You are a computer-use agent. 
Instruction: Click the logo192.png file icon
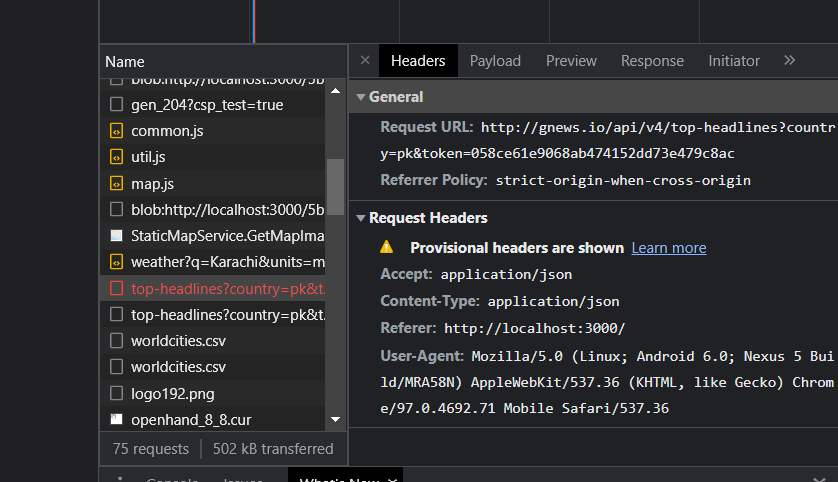pos(116,393)
